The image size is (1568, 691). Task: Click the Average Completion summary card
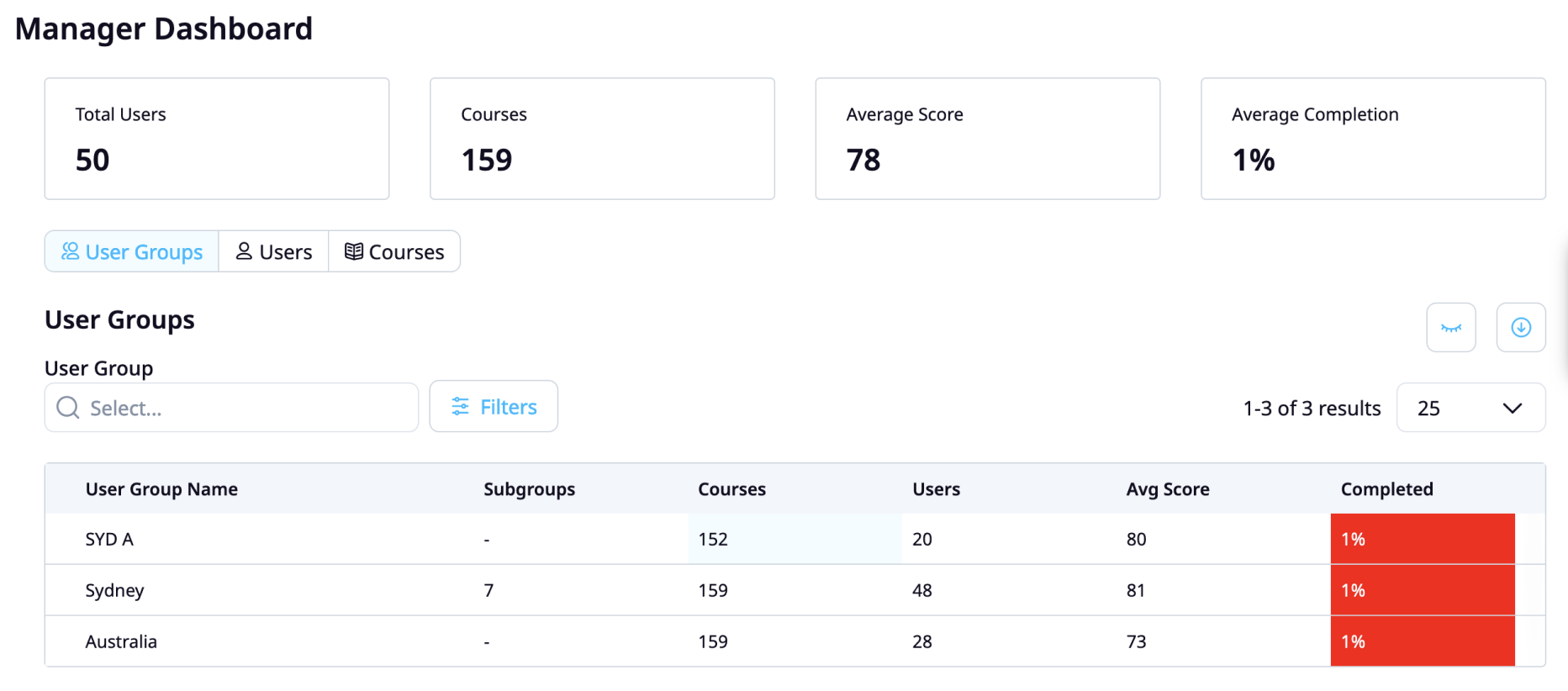pos(1373,139)
